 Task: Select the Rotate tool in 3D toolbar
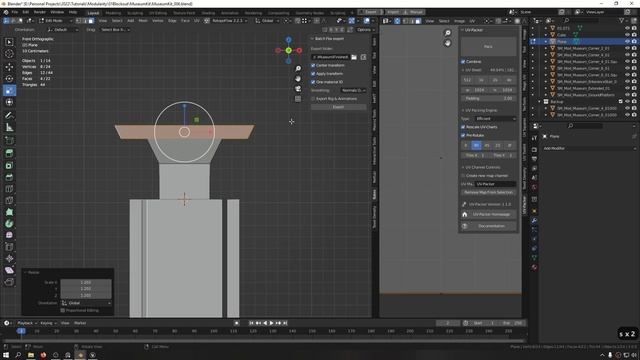9,78
